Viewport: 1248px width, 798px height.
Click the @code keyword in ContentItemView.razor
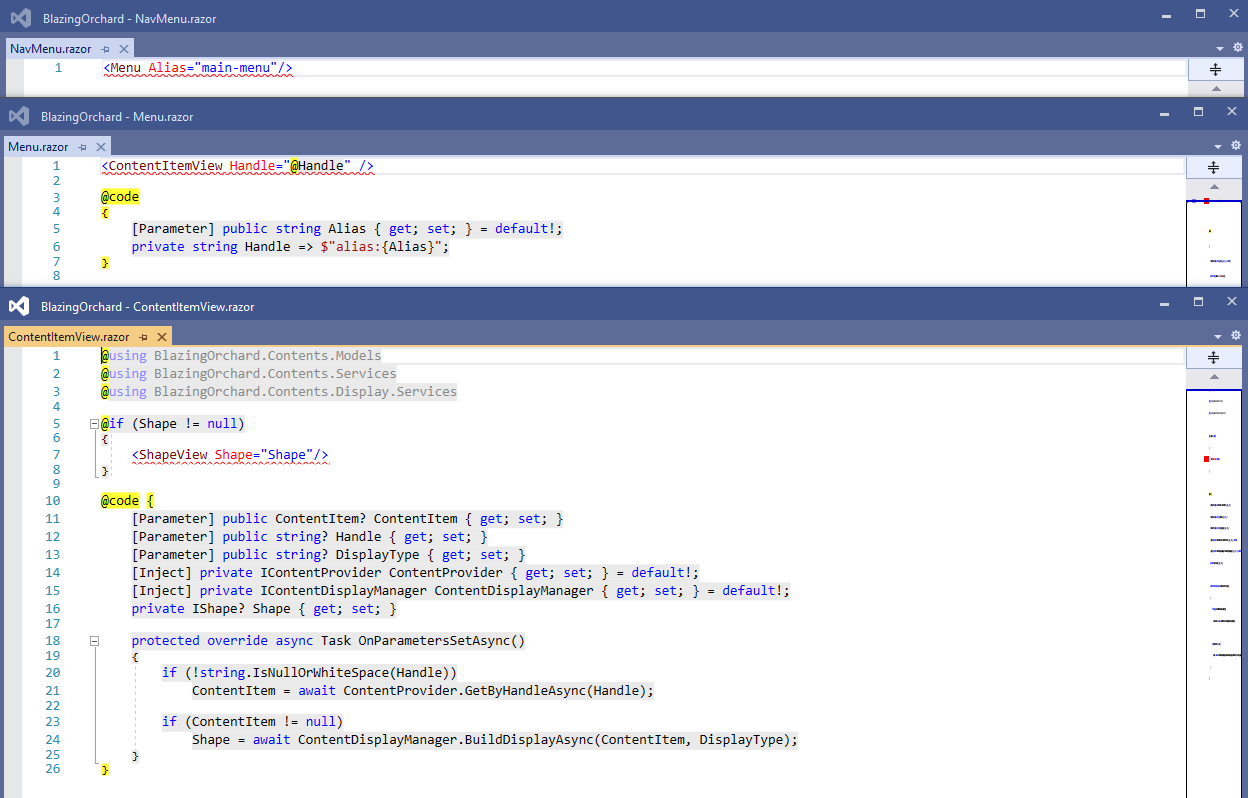tap(120, 501)
